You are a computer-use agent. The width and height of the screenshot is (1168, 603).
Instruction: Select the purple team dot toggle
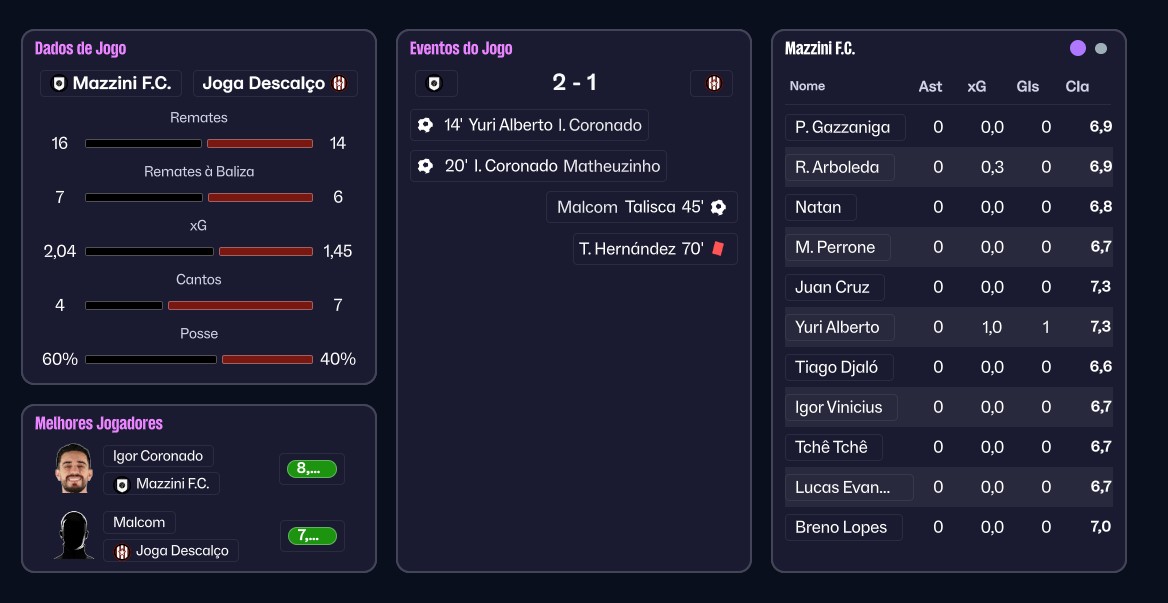point(1077,48)
